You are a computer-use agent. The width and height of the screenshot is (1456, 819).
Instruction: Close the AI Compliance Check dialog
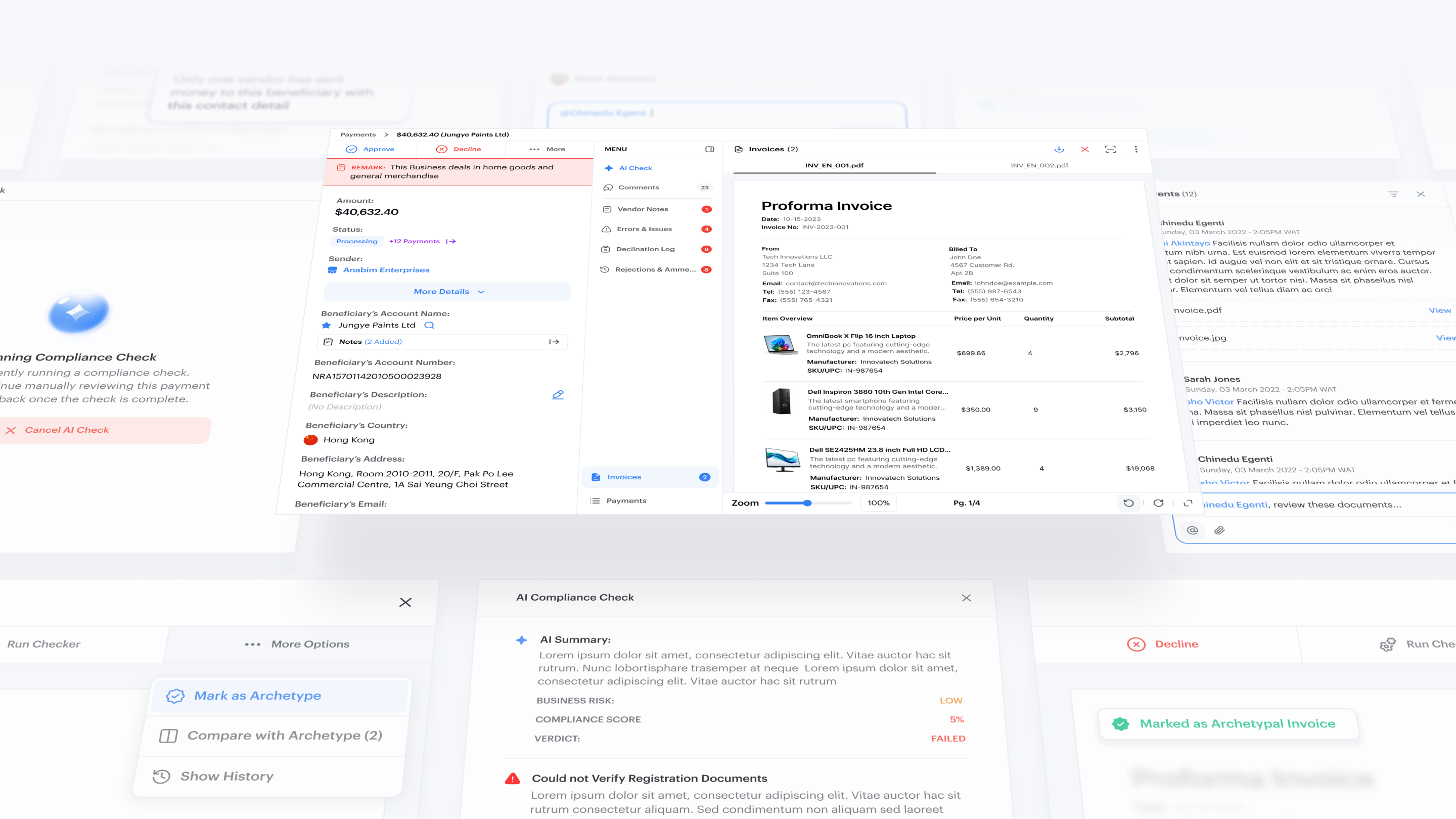pos(967,598)
